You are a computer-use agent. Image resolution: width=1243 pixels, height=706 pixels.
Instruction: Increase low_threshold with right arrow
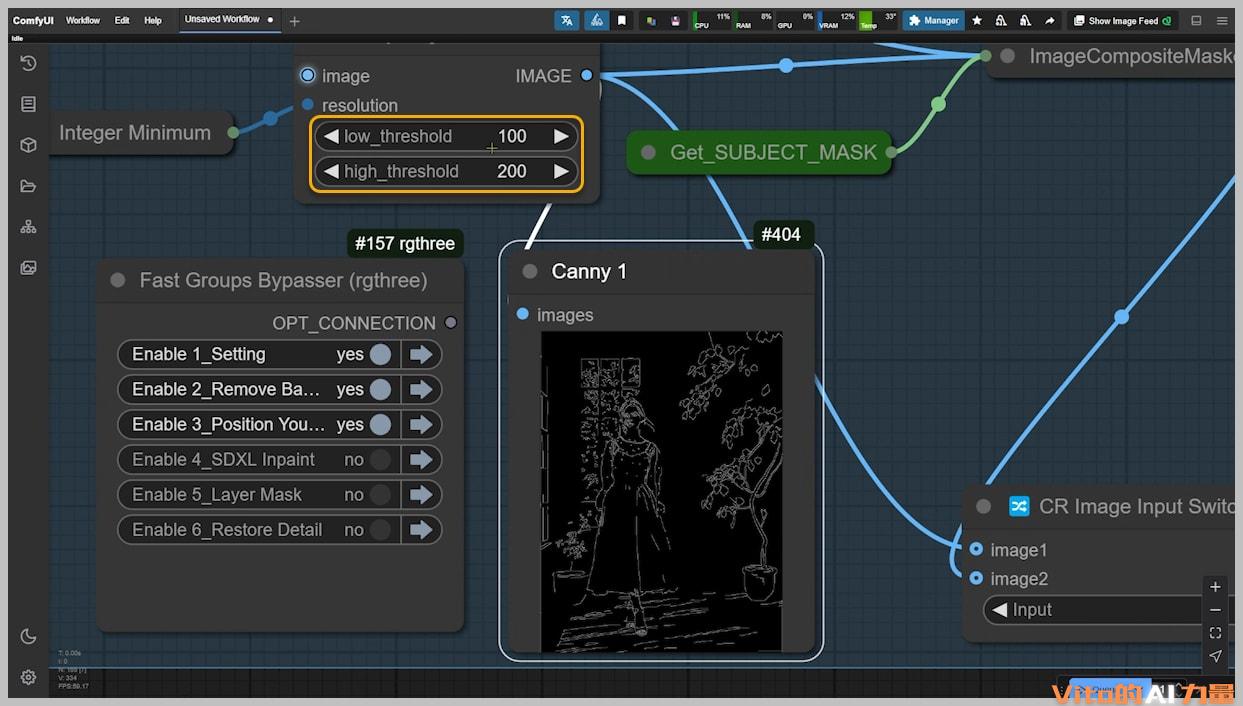(561, 136)
